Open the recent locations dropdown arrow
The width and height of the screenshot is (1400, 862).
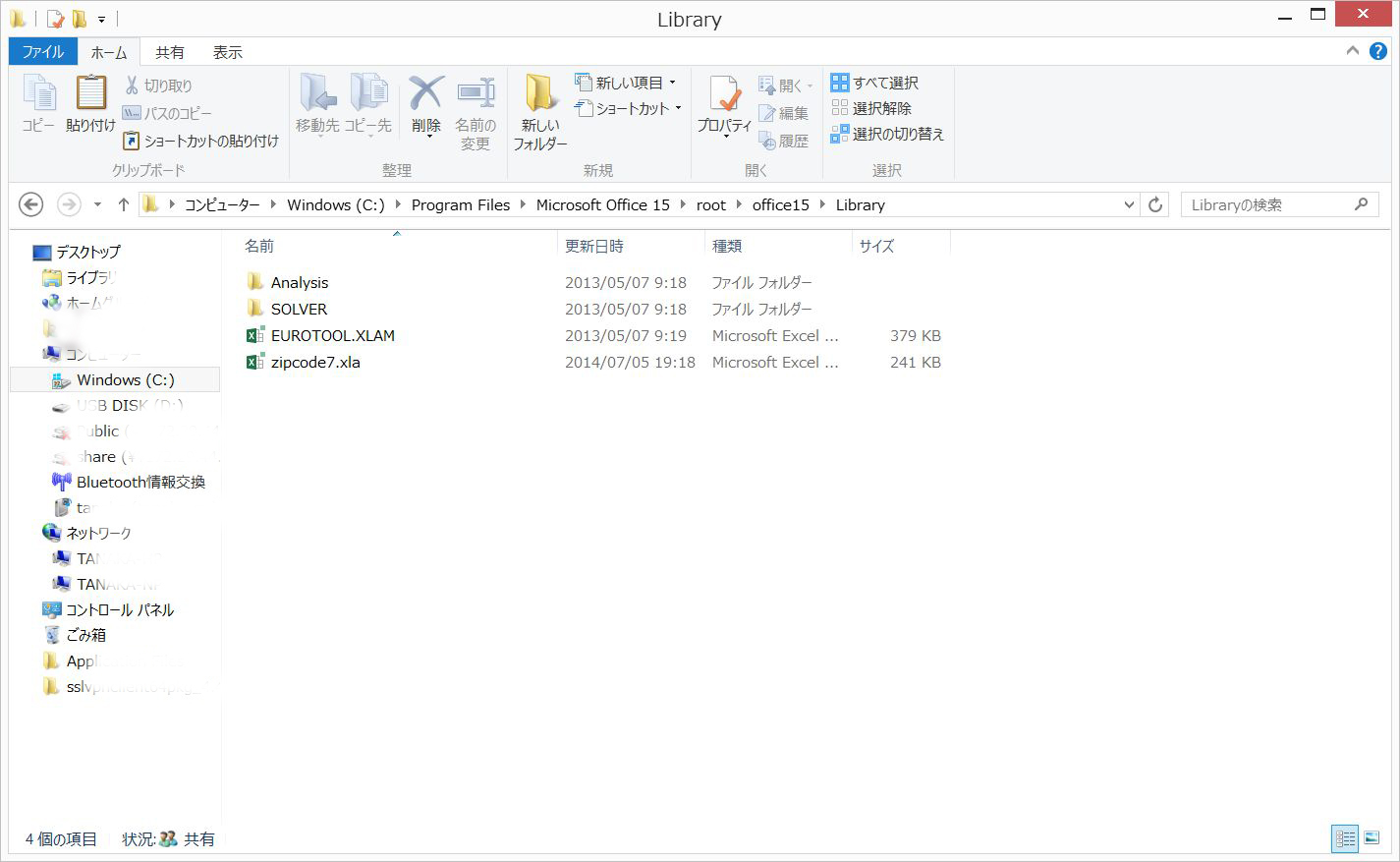coord(97,204)
